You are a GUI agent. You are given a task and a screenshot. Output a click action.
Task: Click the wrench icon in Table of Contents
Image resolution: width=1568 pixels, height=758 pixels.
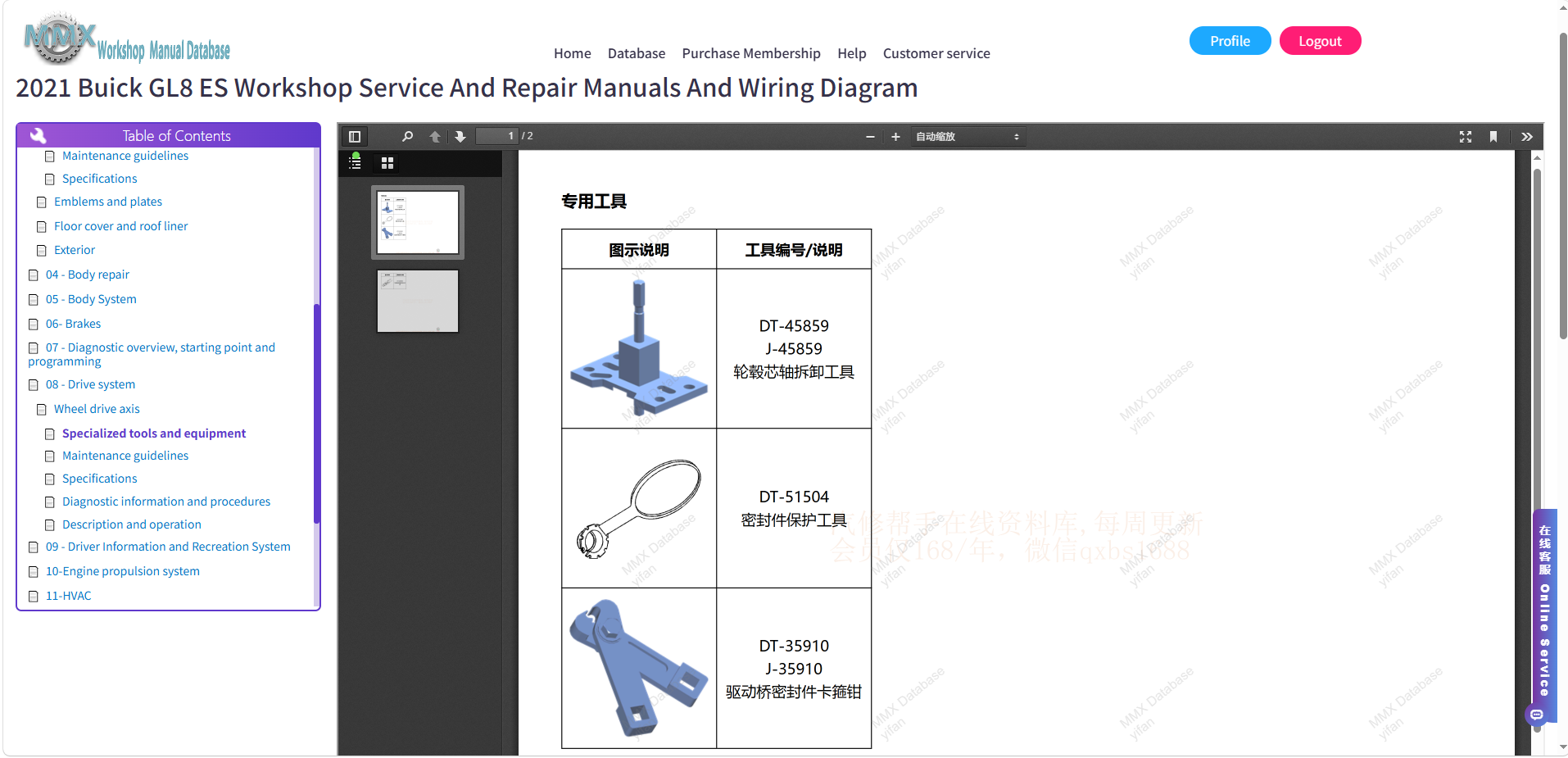[x=38, y=135]
